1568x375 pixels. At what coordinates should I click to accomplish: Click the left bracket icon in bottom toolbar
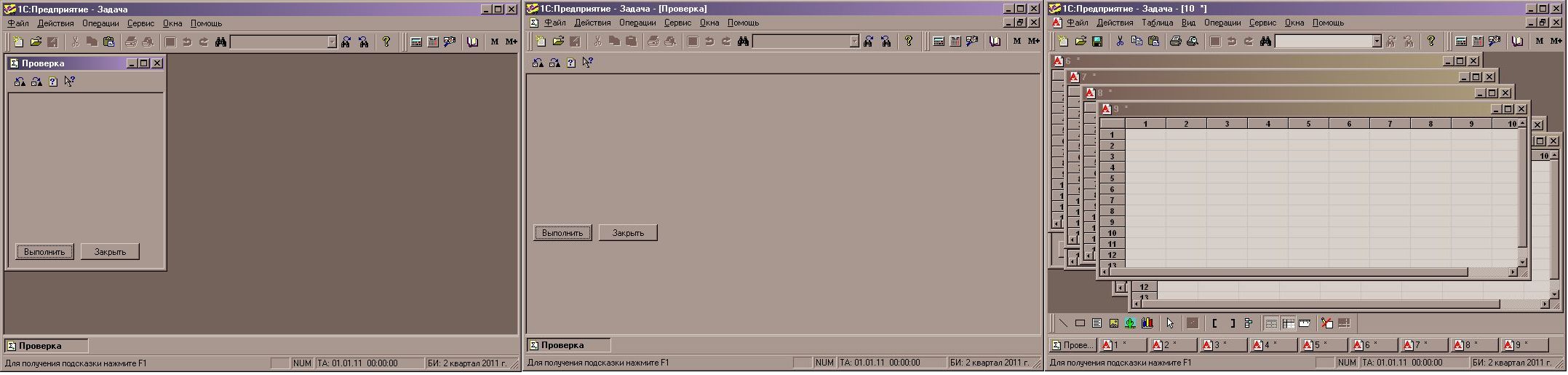(x=1215, y=323)
